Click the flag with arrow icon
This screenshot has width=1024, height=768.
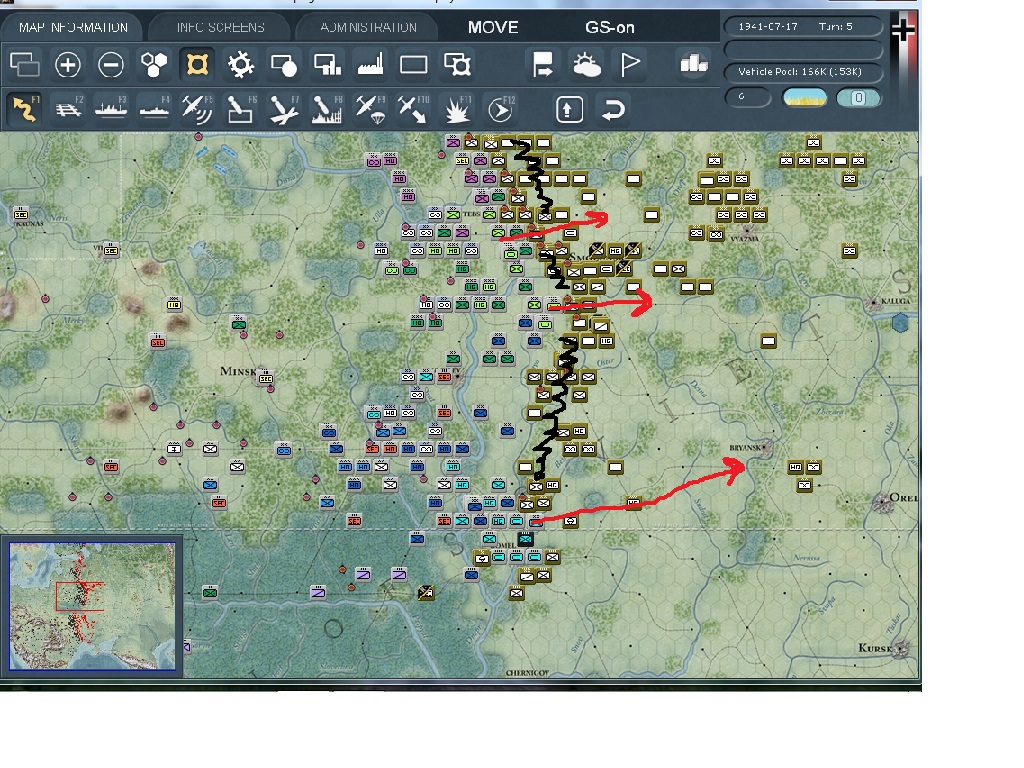[542, 65]
